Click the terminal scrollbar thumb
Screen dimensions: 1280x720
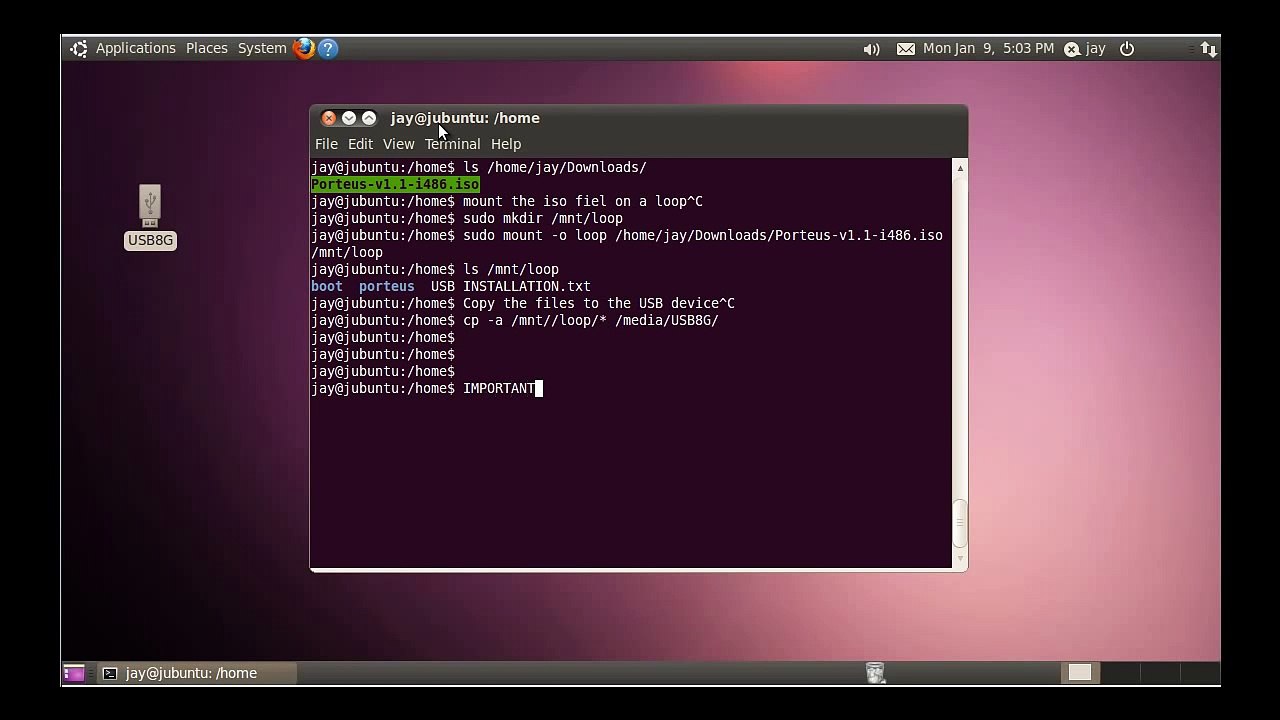(x=960, y=523)
